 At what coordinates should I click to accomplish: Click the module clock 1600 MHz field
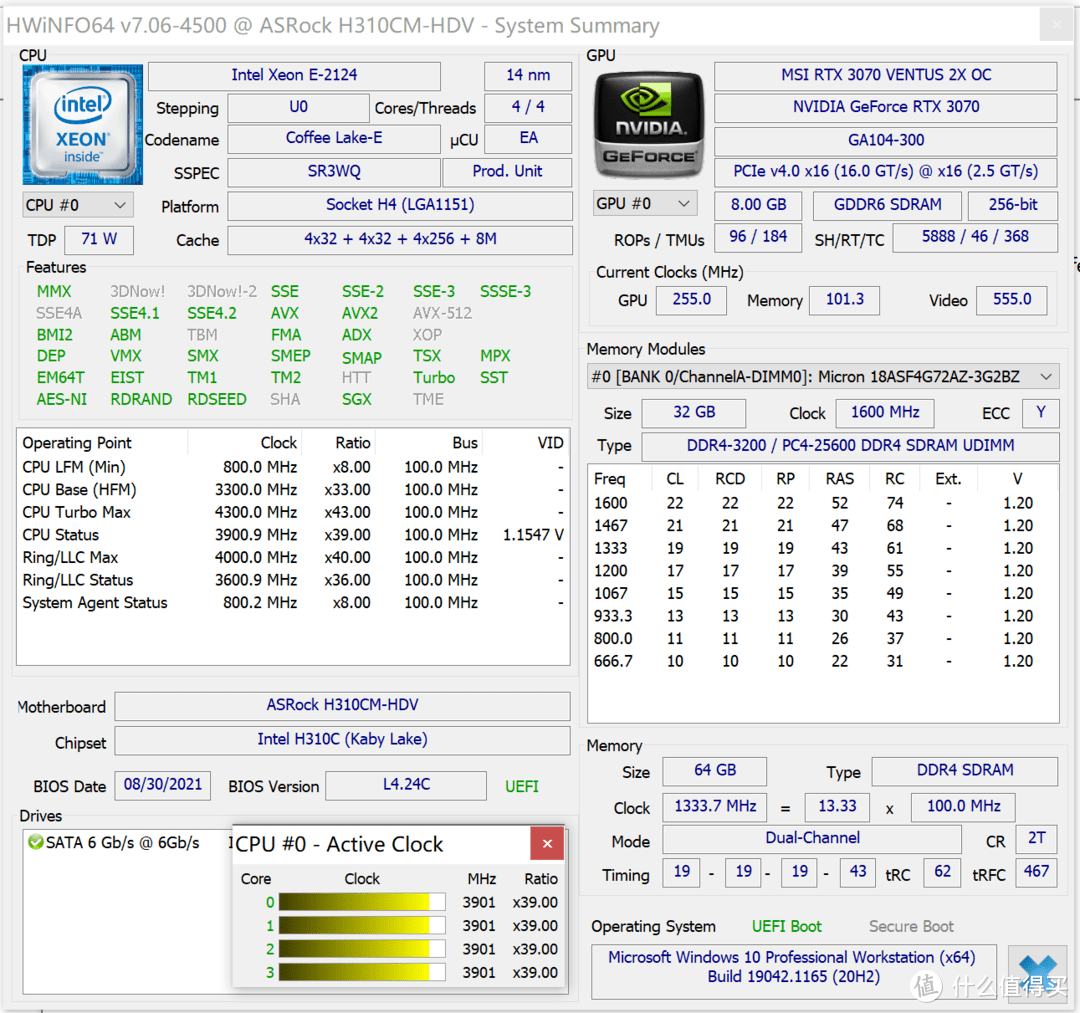[x=885, y=413]
